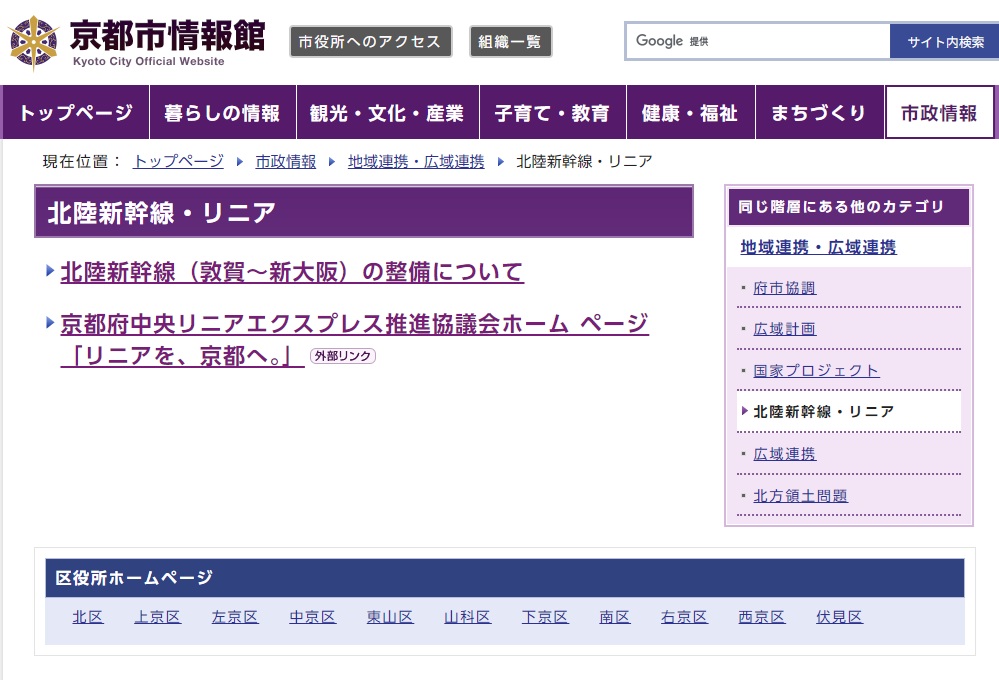
Task: Click 市政情報 in the breadcrumb trail
Action: pos(285,160)
